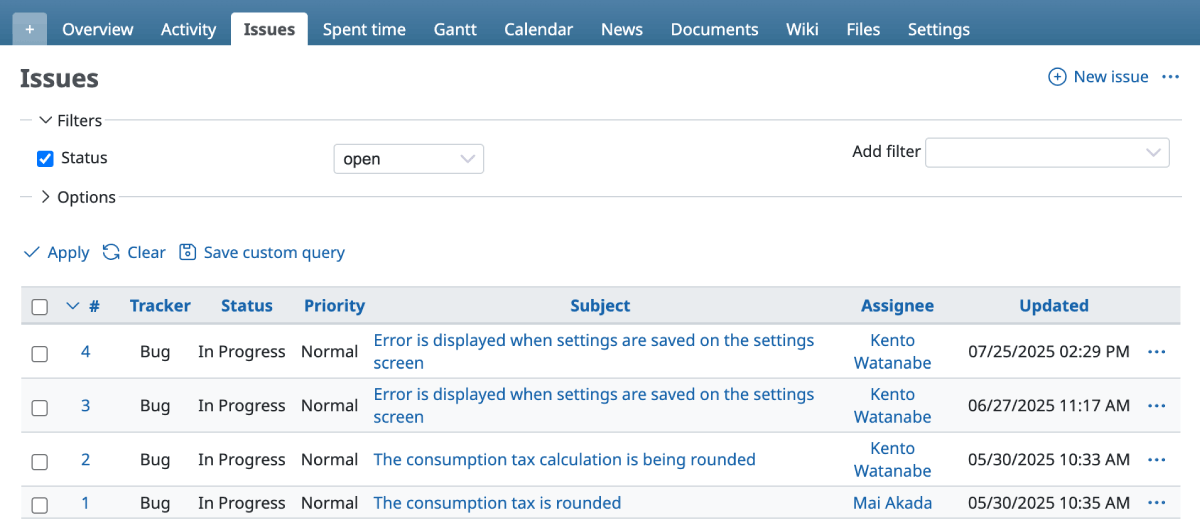The height and width of the screenshot is (525, 1200).
Task: Go to the Wiki tab
Action: pos(802,29)
